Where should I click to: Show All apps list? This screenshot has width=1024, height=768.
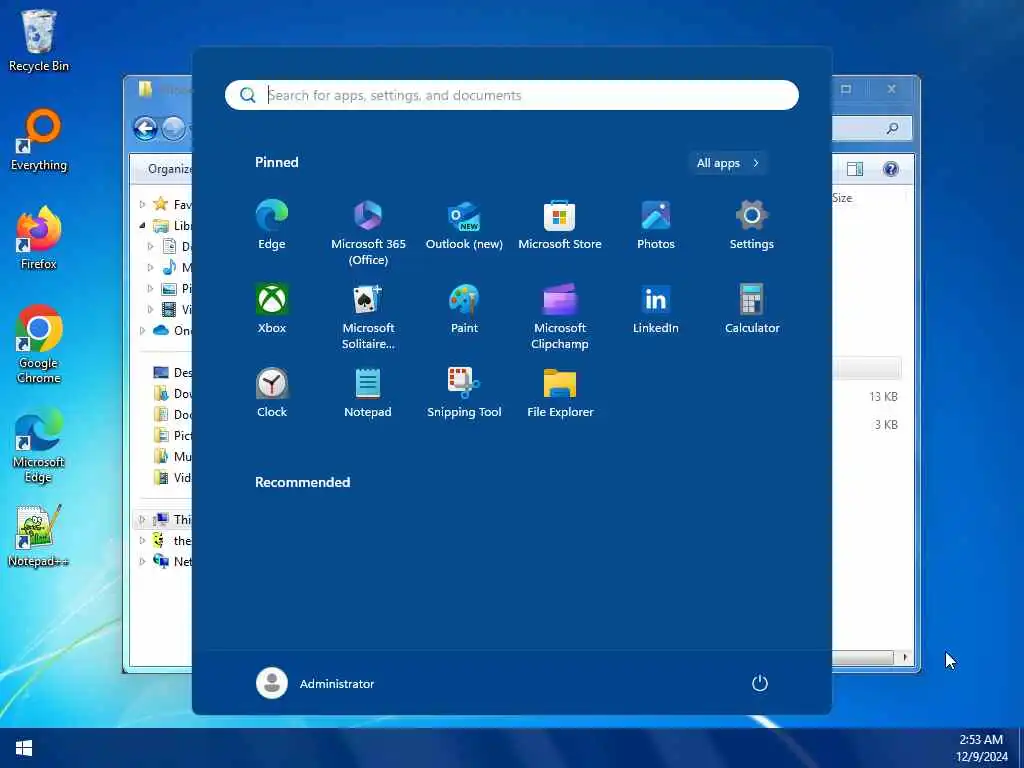728,163
